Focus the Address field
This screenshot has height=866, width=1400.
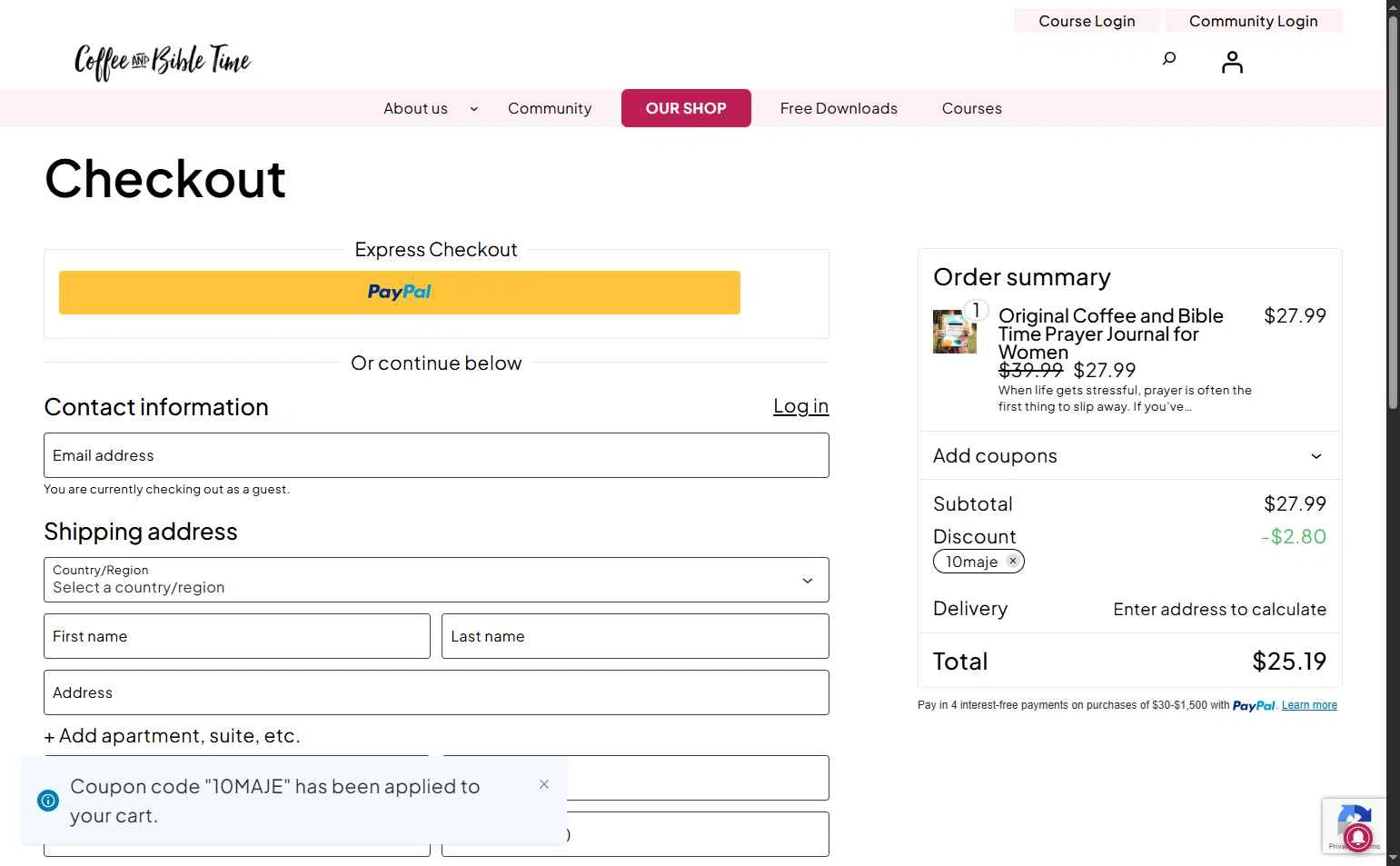pyautogui.click(x=436, y=692)
